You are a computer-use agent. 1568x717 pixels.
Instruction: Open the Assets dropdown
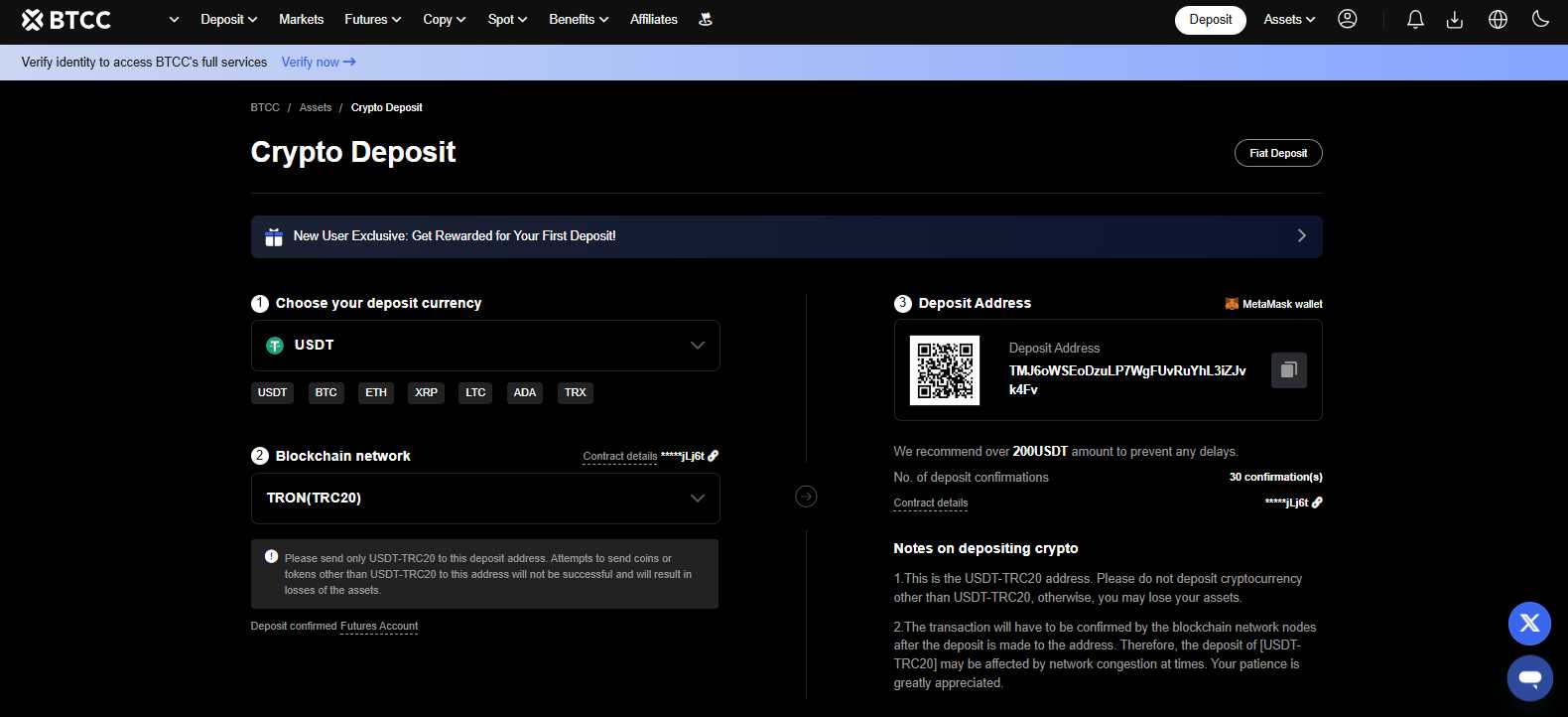tap(1289, 19)
